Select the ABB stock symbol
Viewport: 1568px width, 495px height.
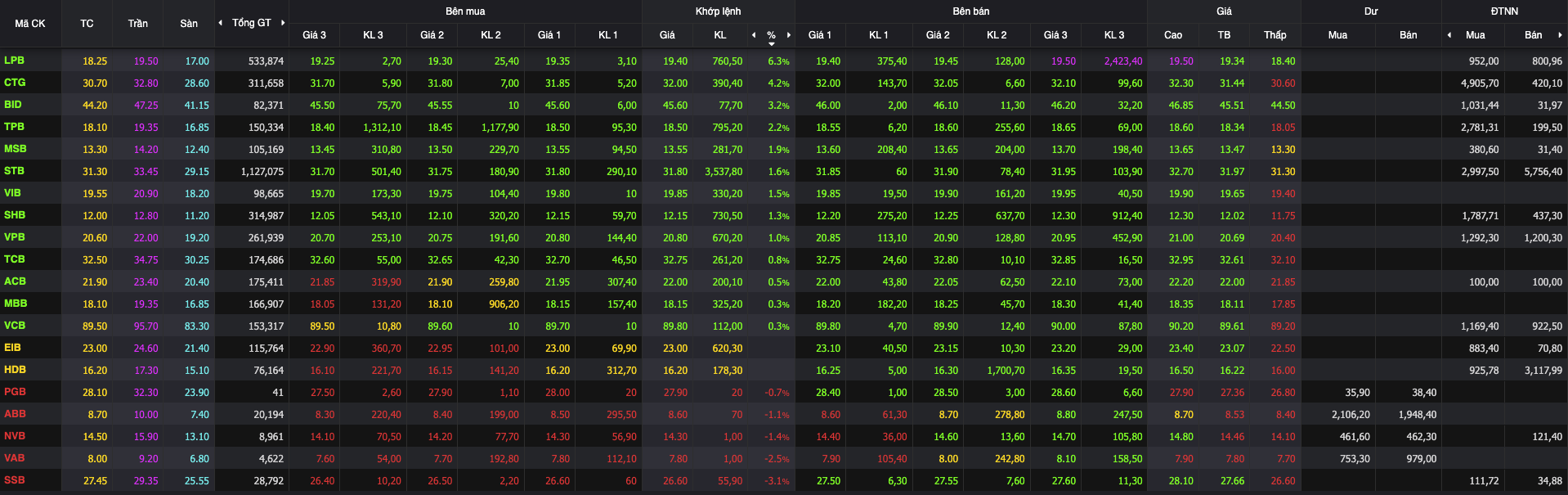(x=15, y=414)
